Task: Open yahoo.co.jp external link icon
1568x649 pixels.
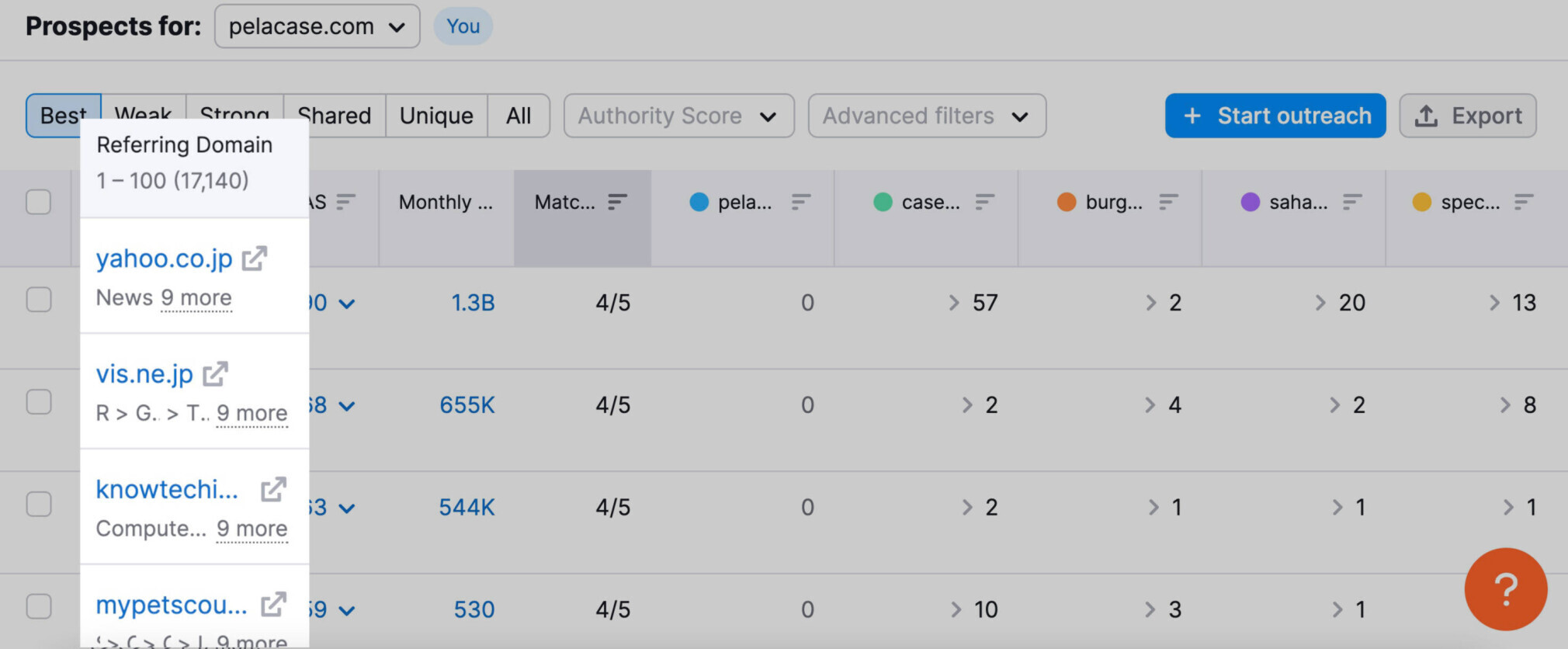Action: [254, 259]
